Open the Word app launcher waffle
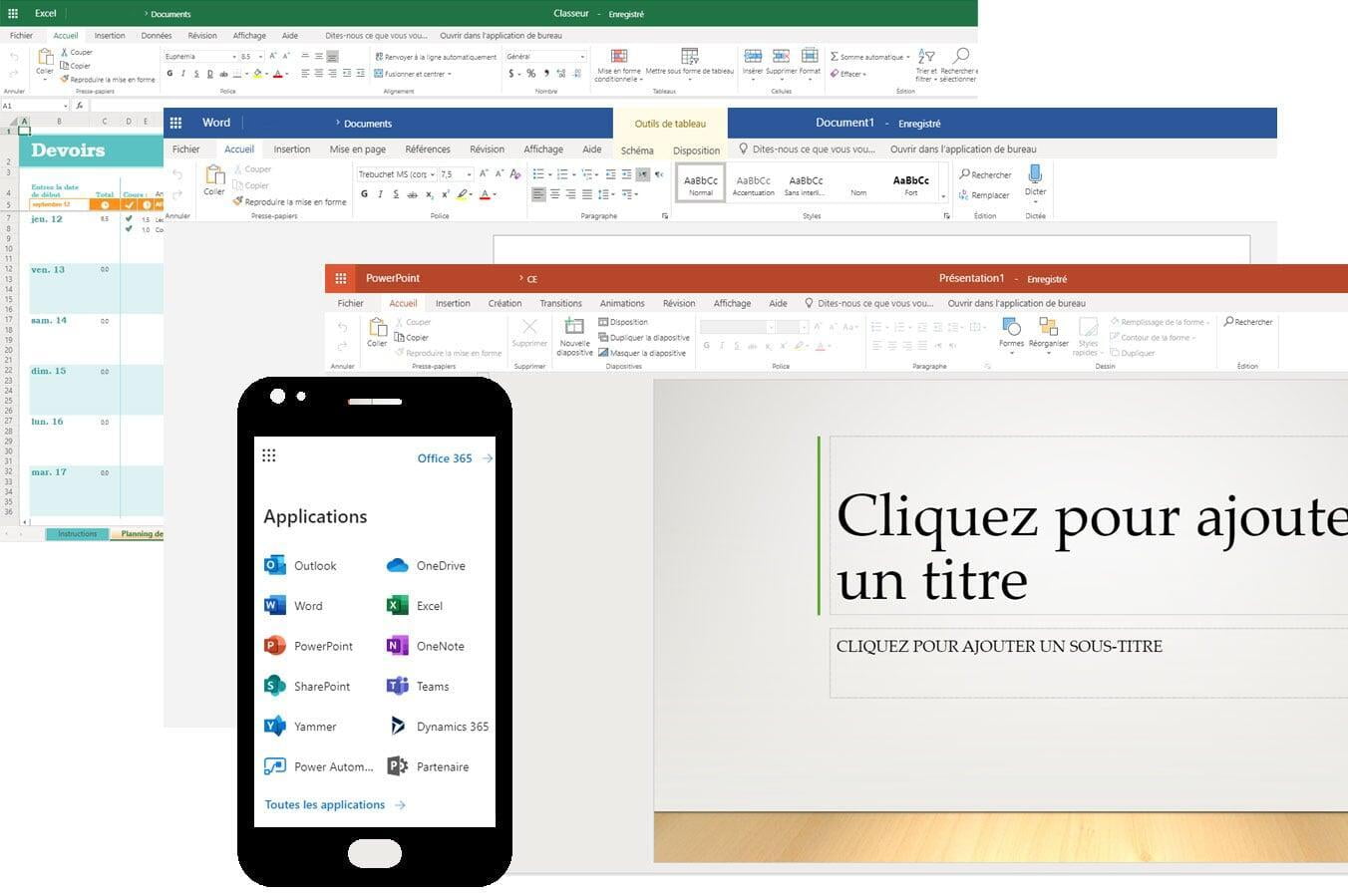The image size is (1348, 896). 175,123
